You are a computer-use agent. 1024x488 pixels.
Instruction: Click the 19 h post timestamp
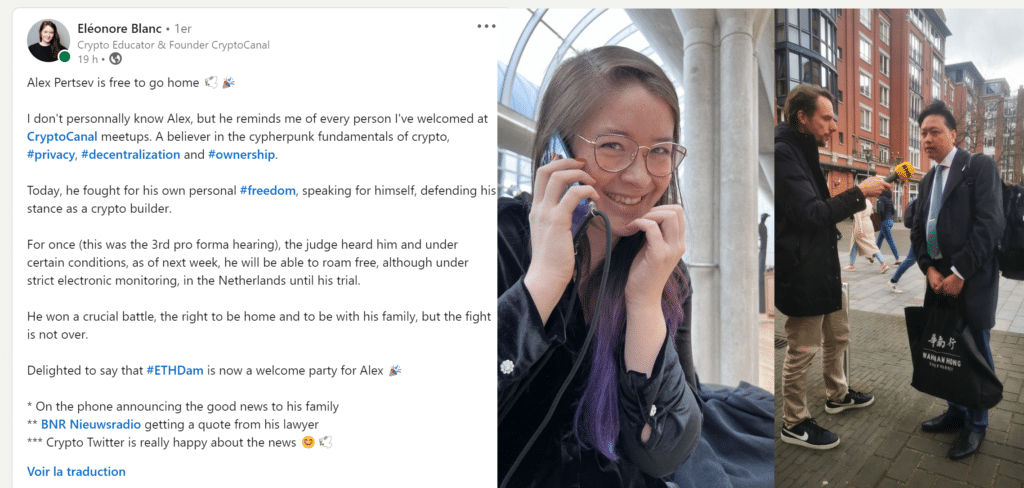coord(87,59)
